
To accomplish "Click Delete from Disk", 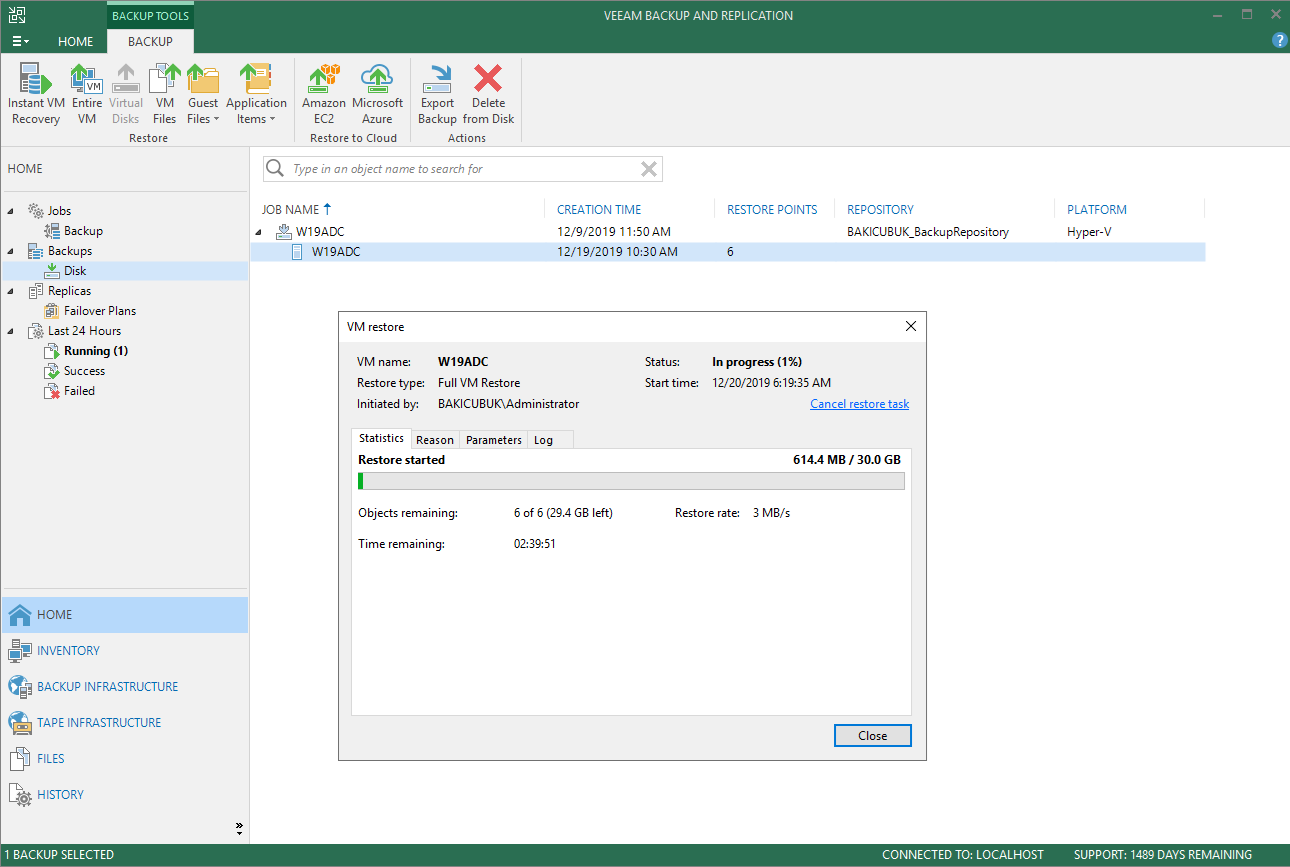I will [x=488, y=94].
